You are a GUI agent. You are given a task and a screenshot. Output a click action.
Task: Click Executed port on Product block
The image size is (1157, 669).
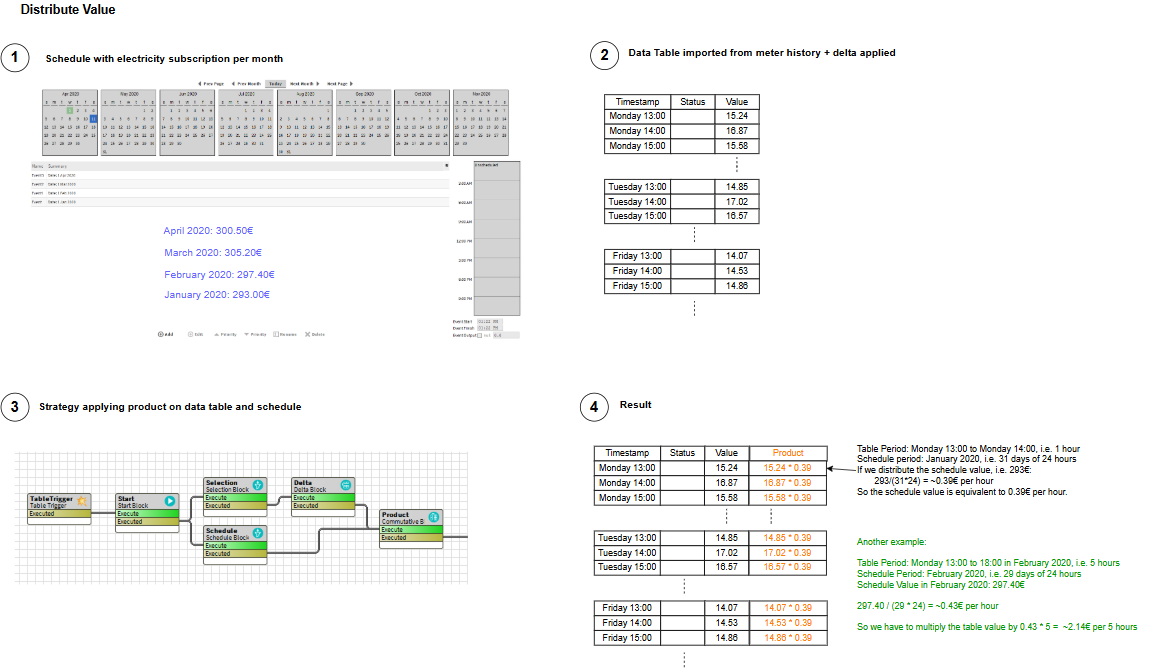410,537
